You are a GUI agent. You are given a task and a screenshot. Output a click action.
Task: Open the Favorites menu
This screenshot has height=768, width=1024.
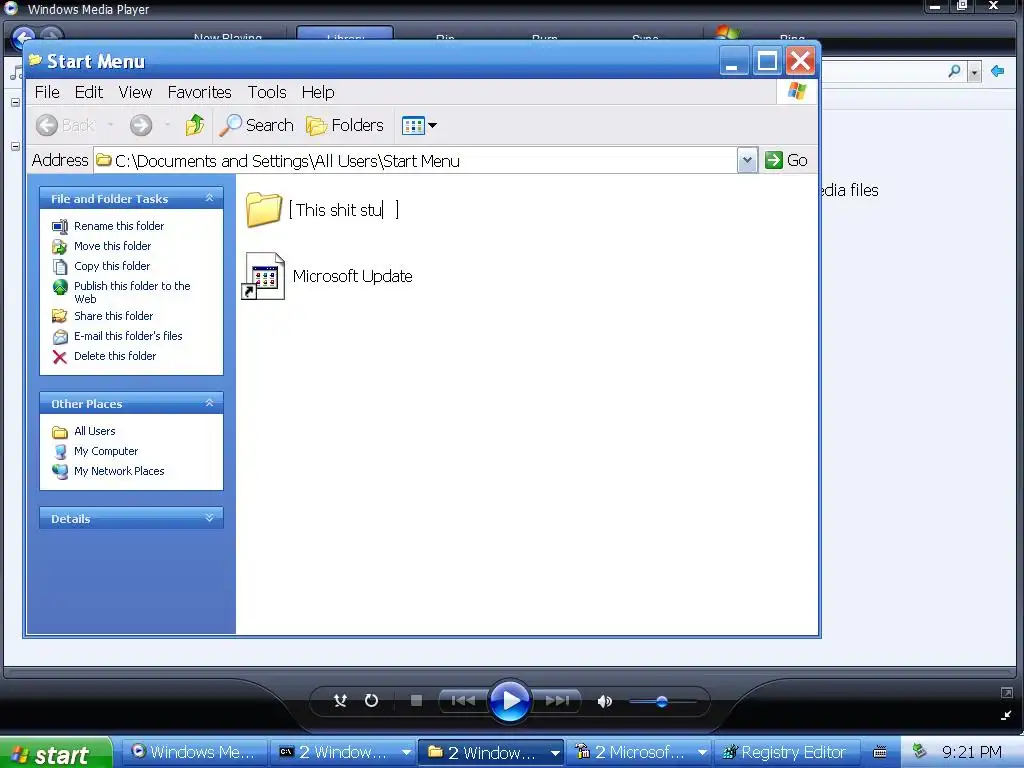pyautogui.click(x=199, y=92)
